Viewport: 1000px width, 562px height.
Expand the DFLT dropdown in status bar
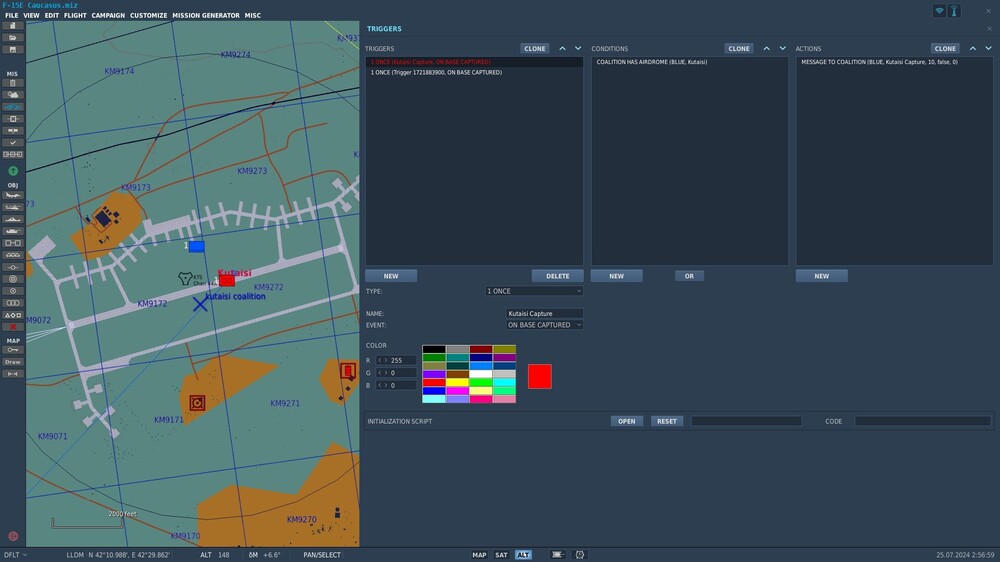coord(15,555)
